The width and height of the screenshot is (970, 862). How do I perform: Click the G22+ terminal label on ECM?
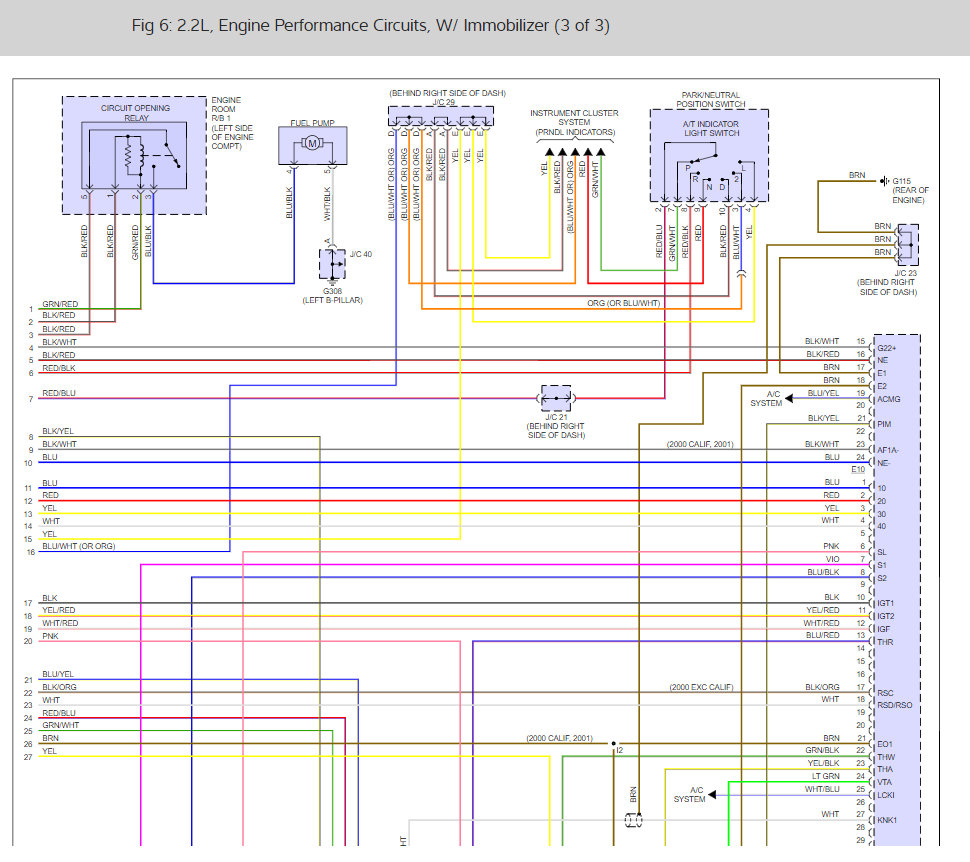[886, 348]
